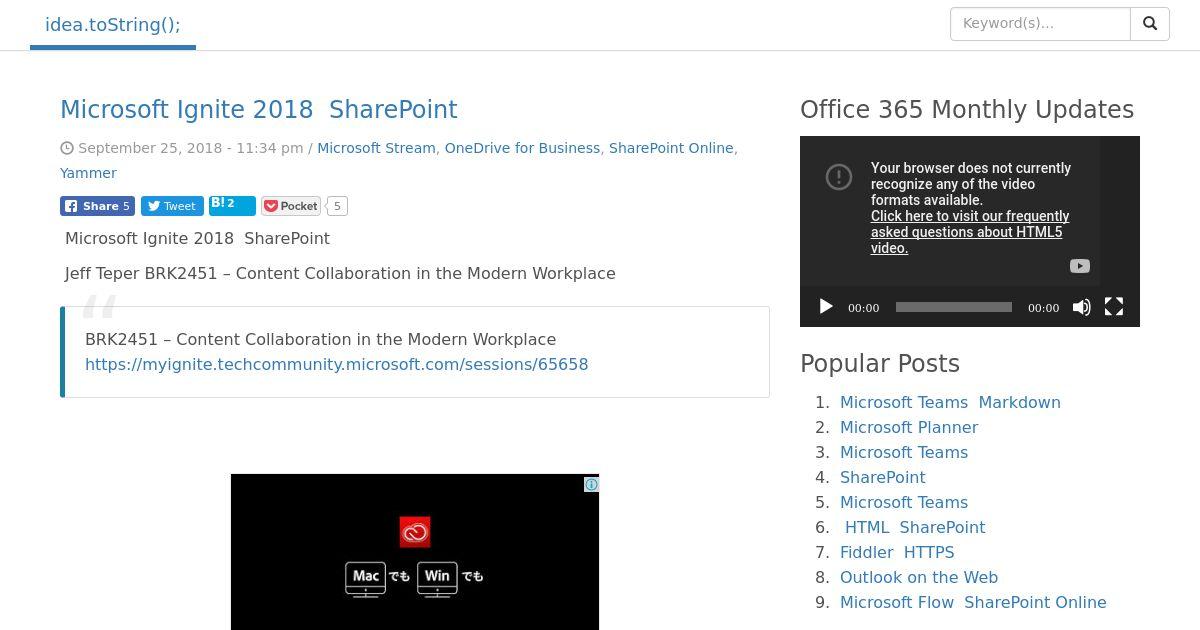The image size is (1200, 630).
Task: Click the Twitter Tweet button
Action: 172,206
